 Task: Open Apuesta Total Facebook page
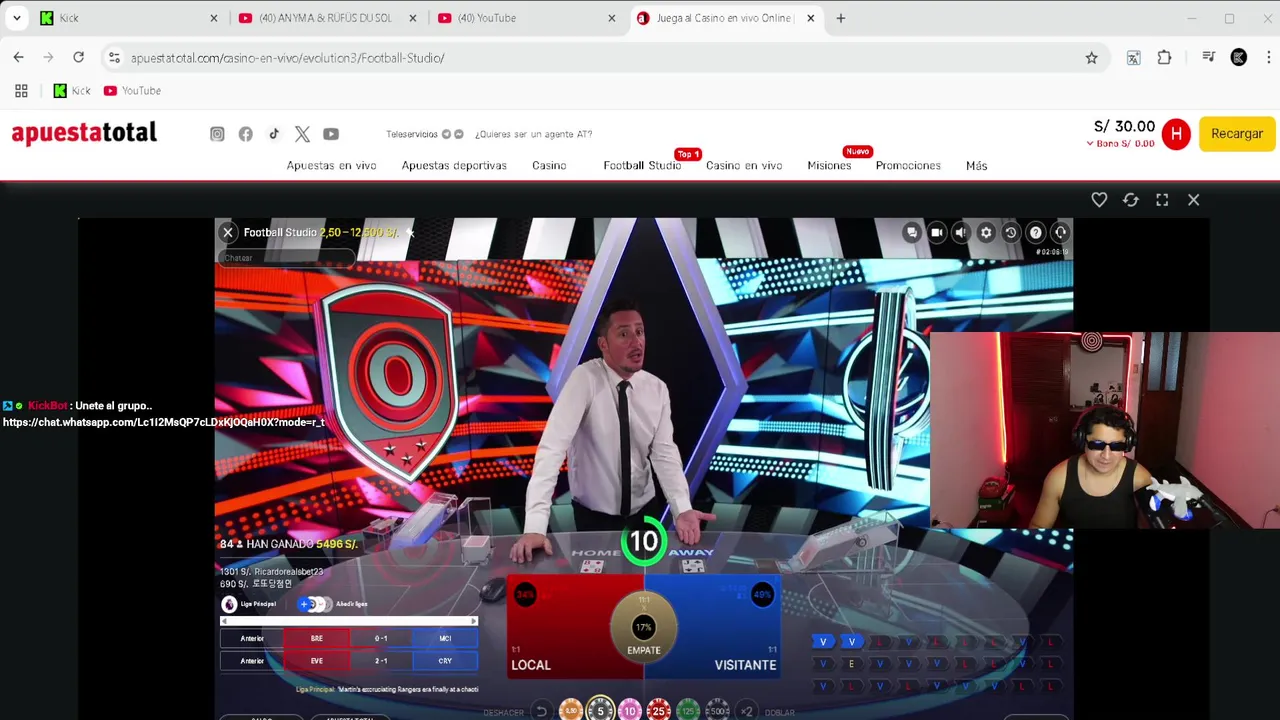[x=245, y=134]
